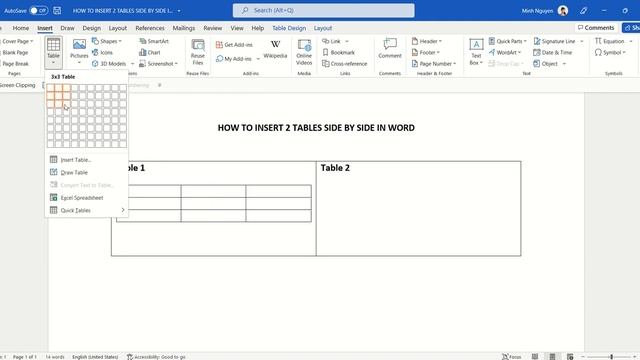The height and width of the screenshot is (360, 640).
Task: Click Reuse Files icon
Action: (x=198, y=52)
